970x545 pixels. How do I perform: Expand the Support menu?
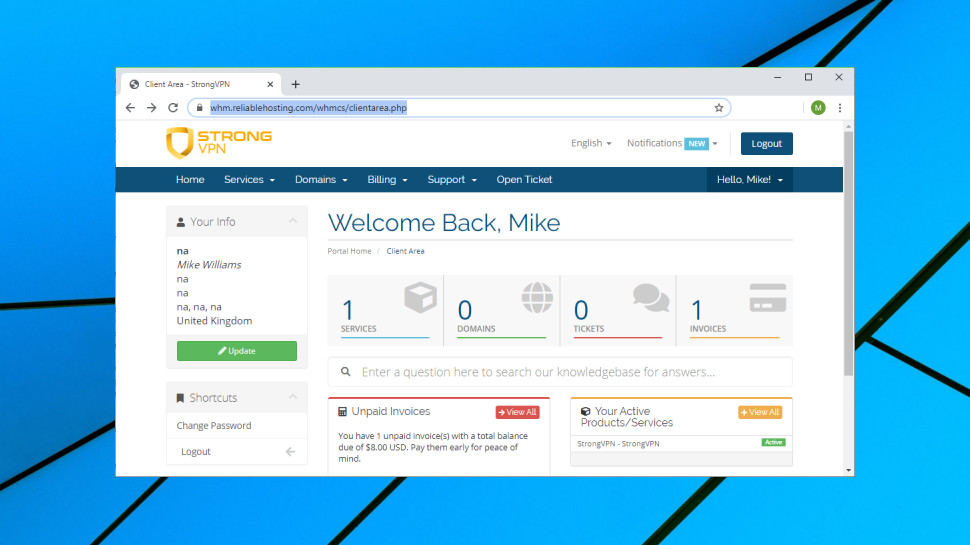(x=452, y=179)
